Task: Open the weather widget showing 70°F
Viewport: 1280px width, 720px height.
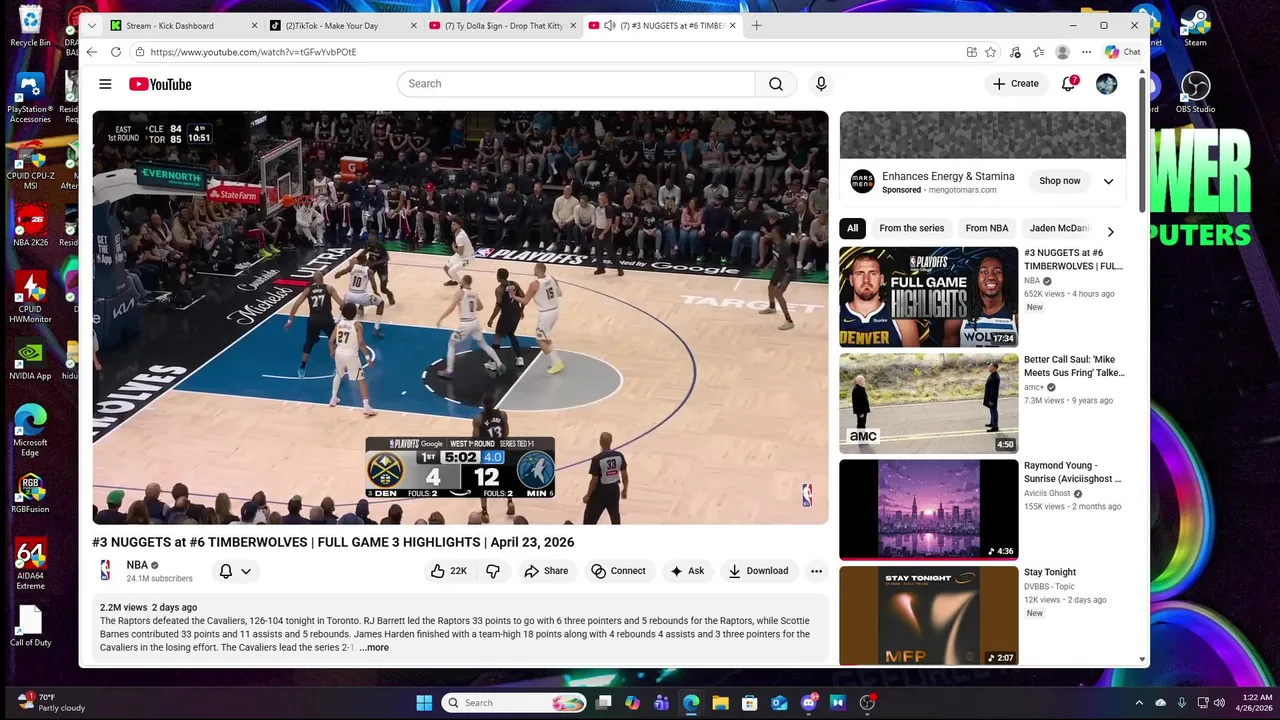Action: click(50, 702)
